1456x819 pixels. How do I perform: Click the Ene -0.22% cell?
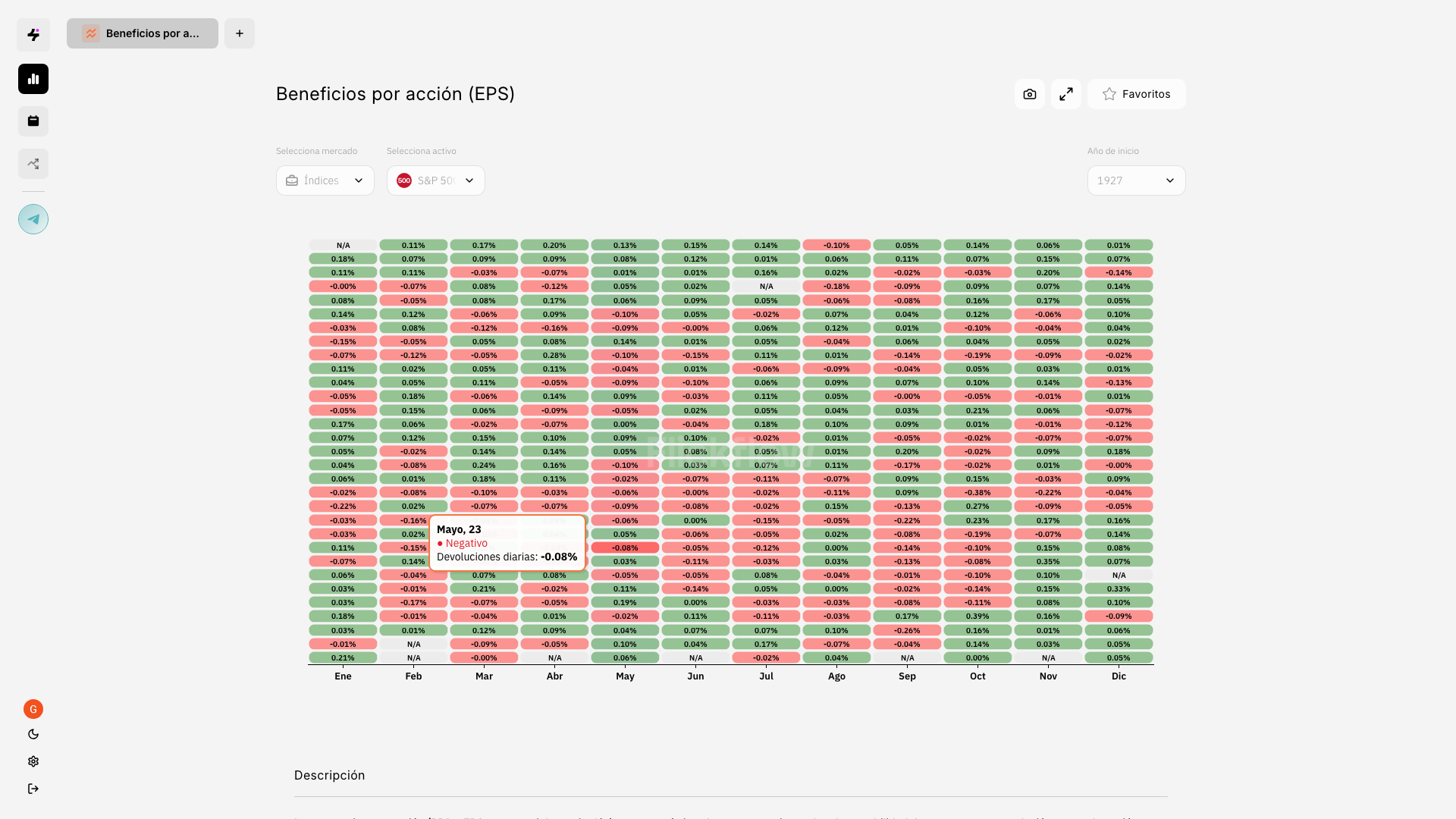(x=343, y=507)
